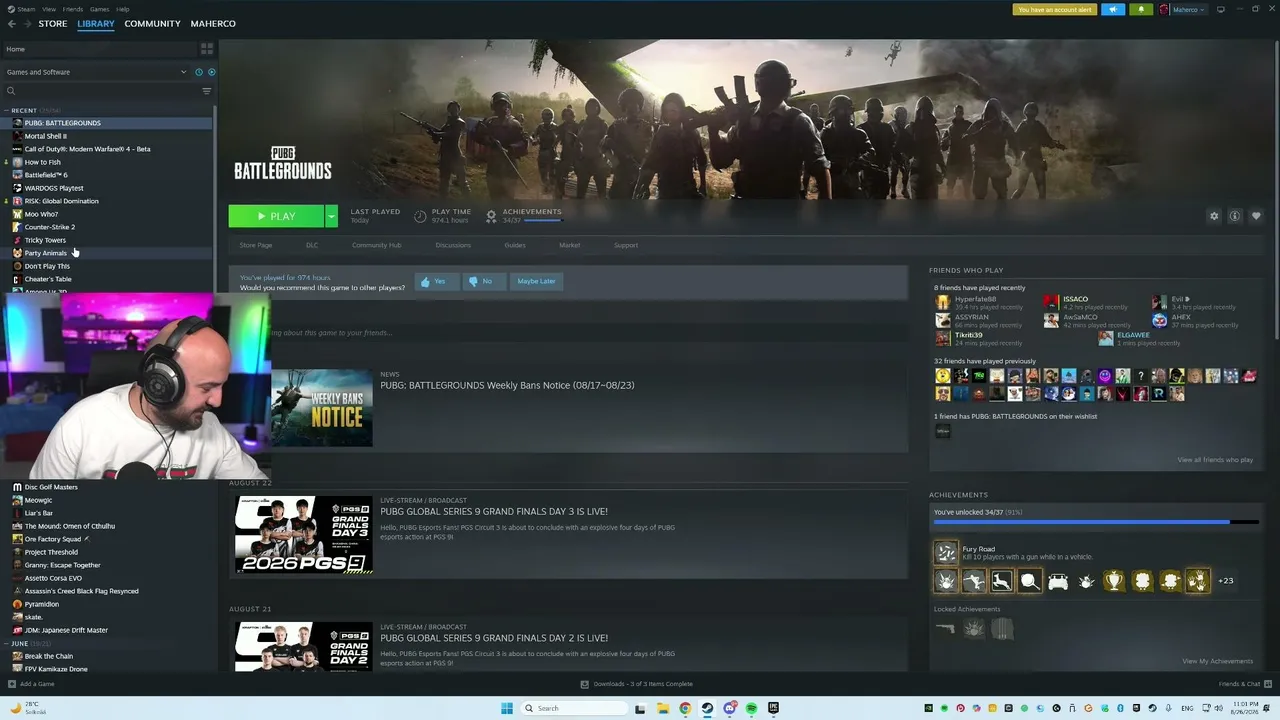This screenshot has width=1280, height=720.
Task: Select Tricky Towers in library list
Action: coord(45,240)
